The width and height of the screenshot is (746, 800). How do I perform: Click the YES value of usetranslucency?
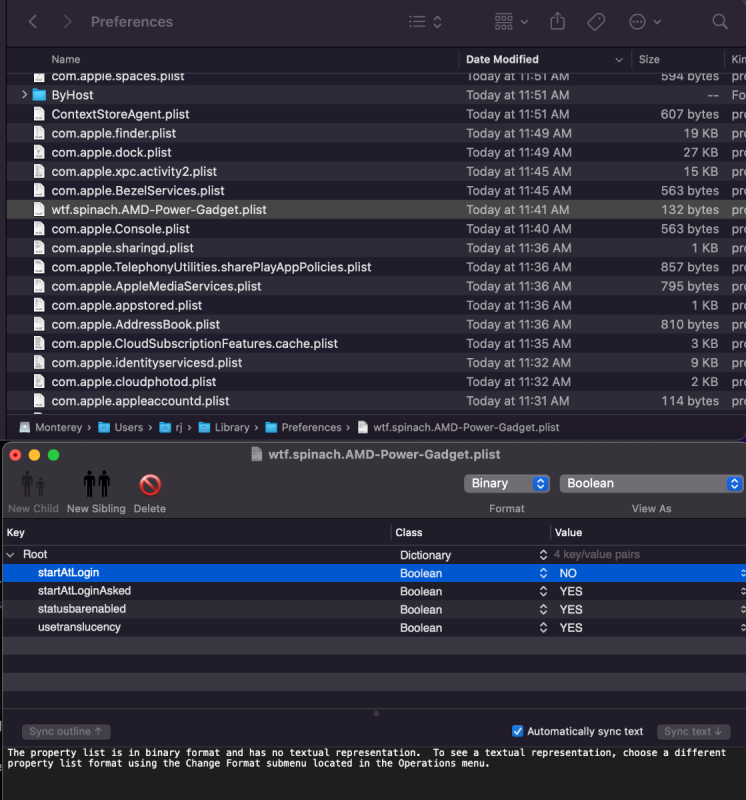[x=570, y=628]
